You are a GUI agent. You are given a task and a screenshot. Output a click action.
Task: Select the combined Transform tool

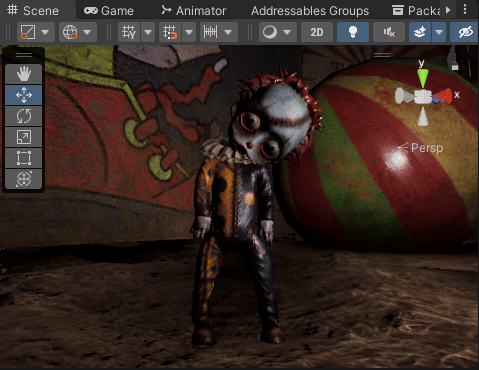point(24,179)
